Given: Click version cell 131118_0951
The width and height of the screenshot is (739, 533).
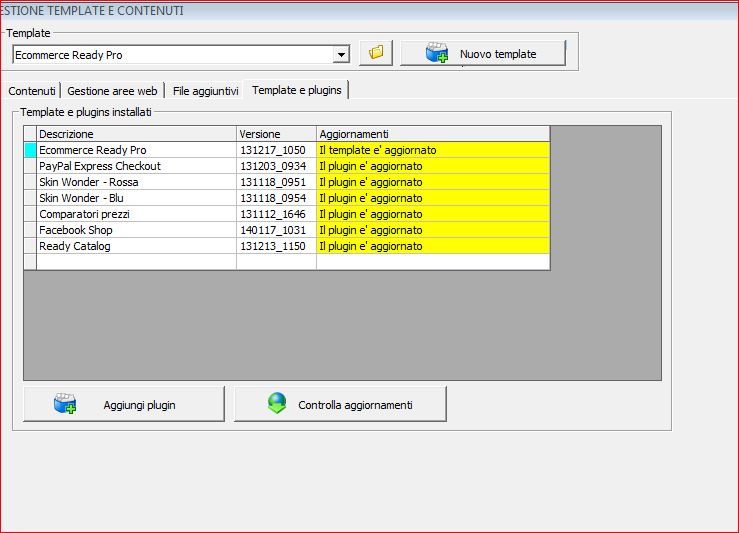Looking at the screenshot, I should pos(276,182).
